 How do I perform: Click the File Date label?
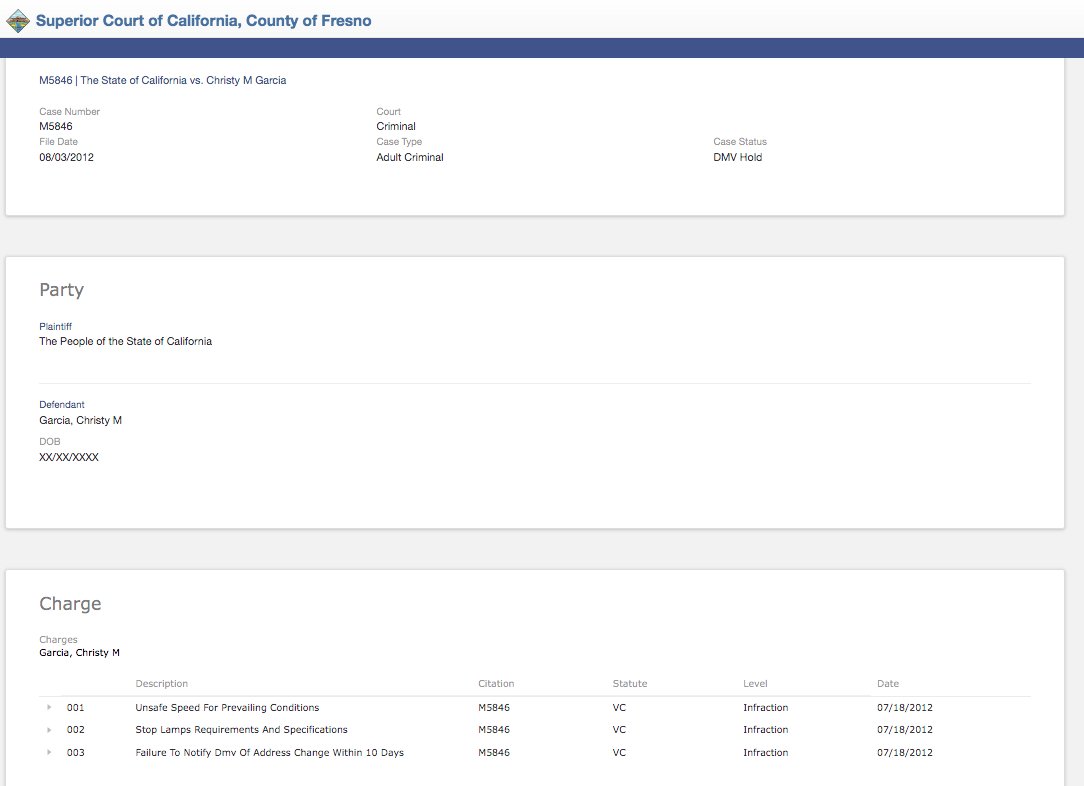(59, 142)
